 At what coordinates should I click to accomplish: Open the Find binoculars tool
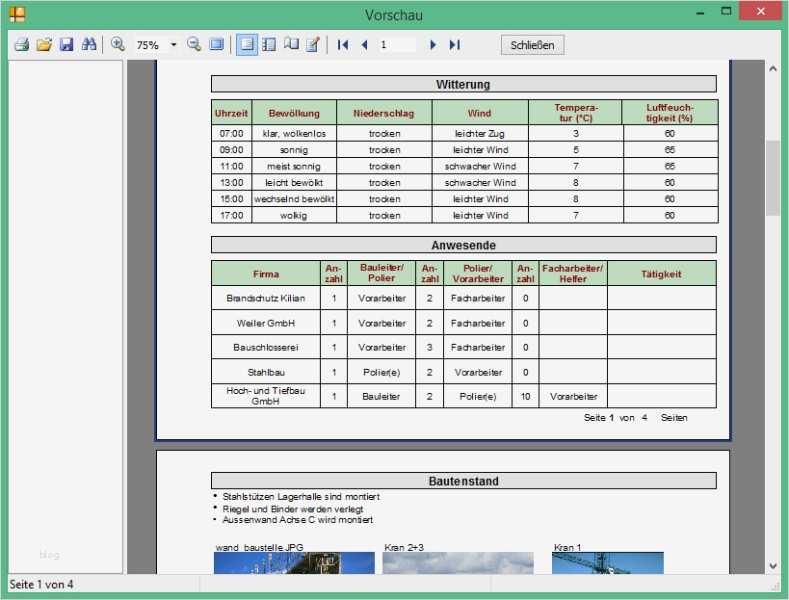point(89,44)
